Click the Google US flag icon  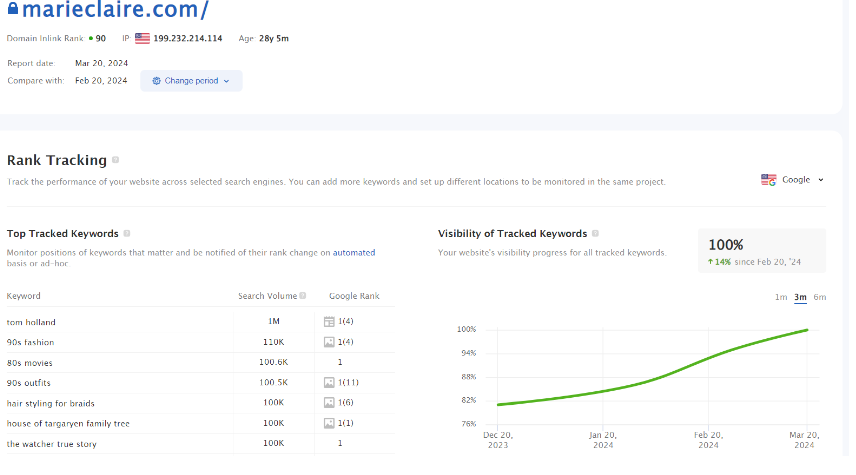(x=769, y=180)
